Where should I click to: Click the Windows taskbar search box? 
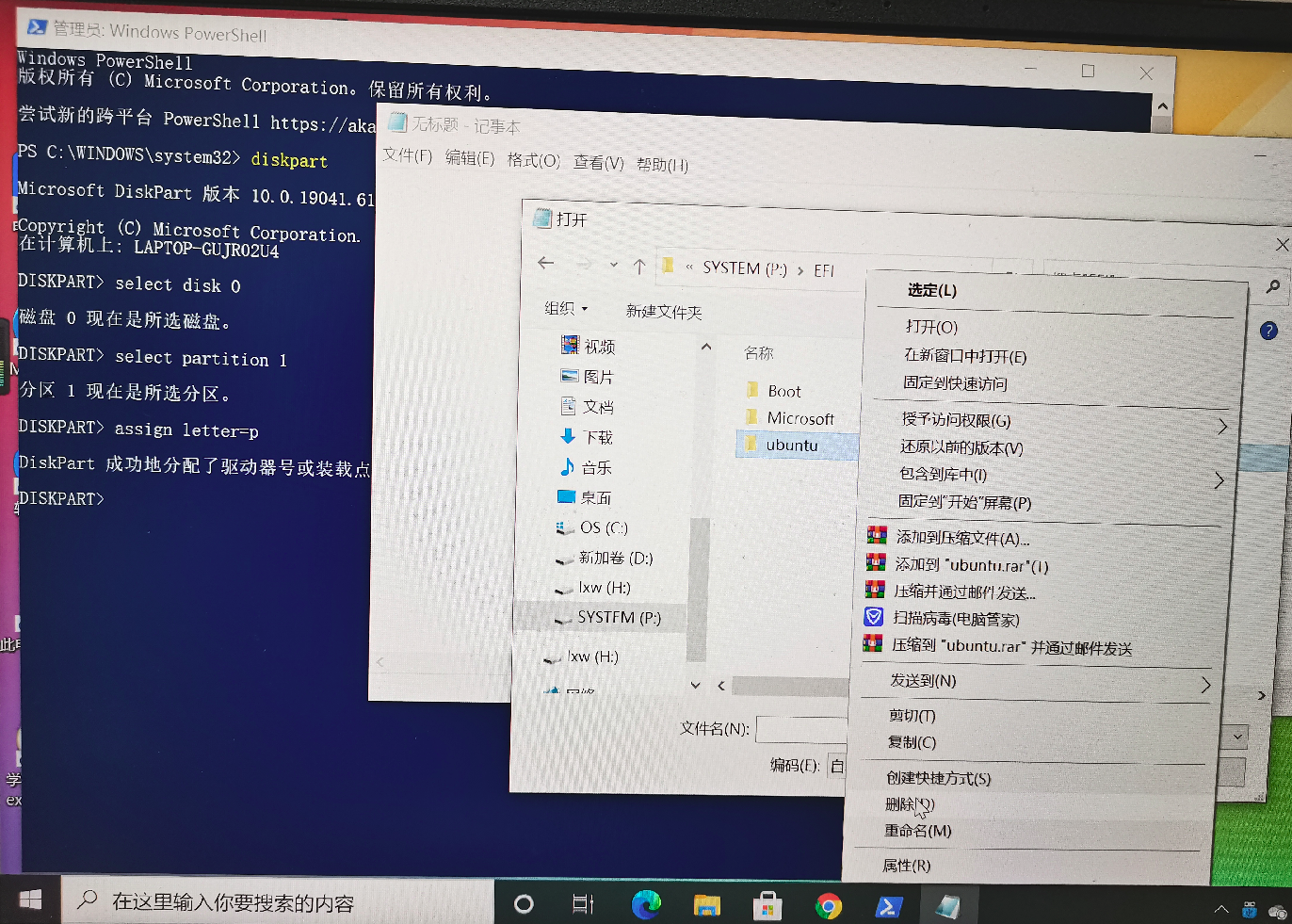click(279, 901)
